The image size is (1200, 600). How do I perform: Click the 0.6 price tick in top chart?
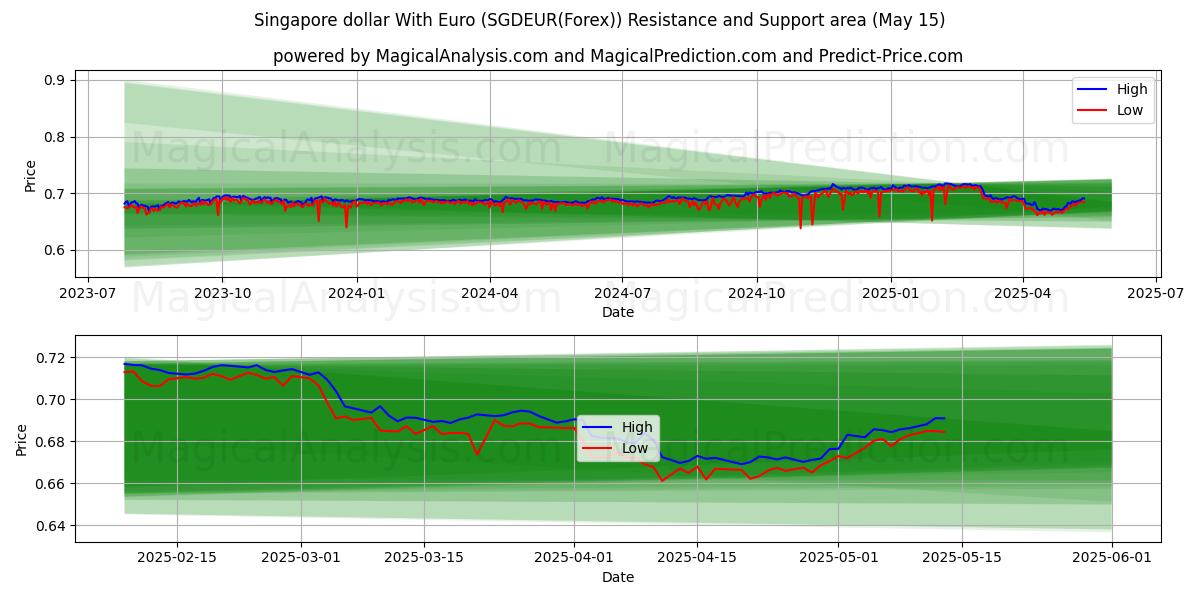click(54, 251)
